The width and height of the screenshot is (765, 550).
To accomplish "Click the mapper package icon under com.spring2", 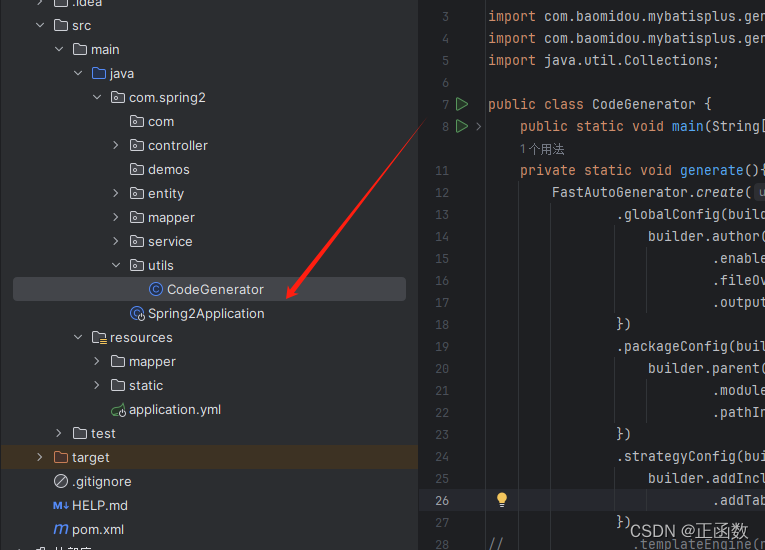I will point(137,217).
